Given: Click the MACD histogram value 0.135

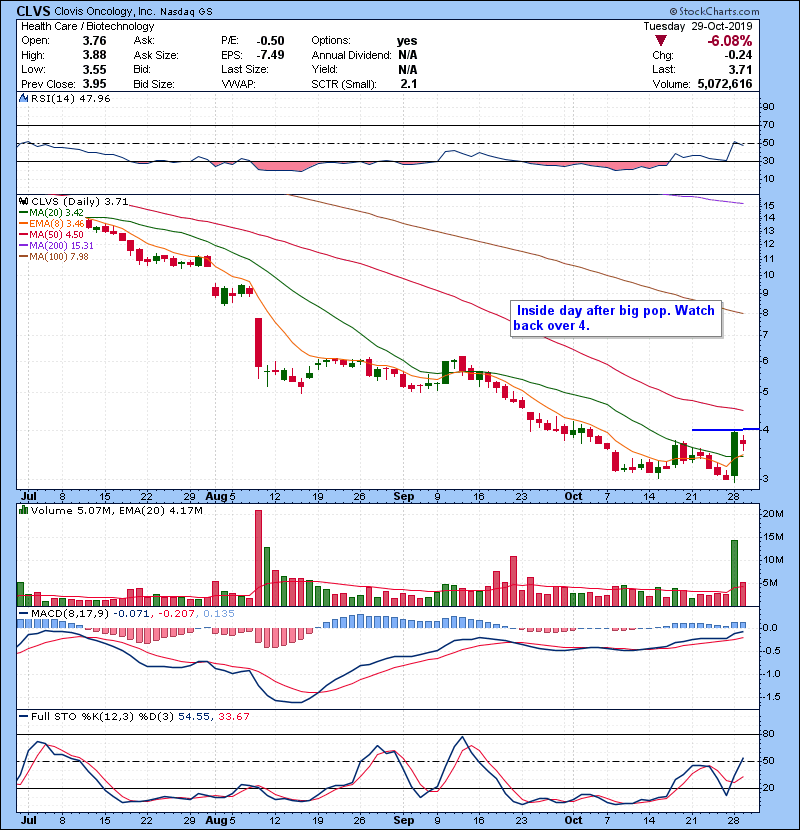Looking at the screenshot, I should click(x=218, y=614).
